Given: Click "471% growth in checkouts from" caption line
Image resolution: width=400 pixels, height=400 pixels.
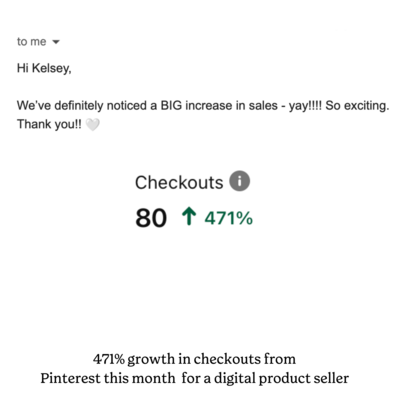Looking at the screenshot, I should coord(194,359).
